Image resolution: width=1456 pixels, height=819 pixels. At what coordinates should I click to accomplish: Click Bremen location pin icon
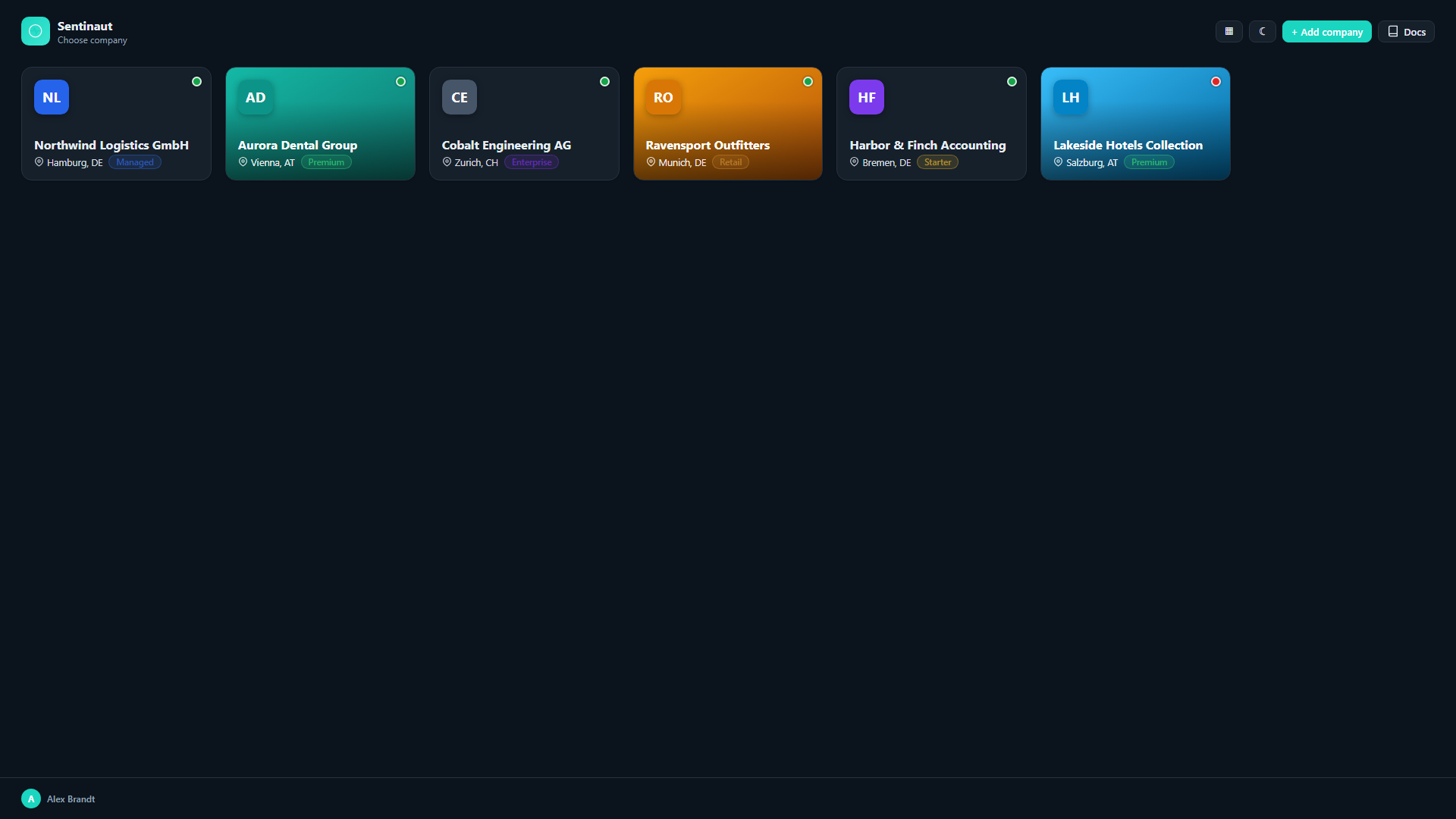coord(854,162)
